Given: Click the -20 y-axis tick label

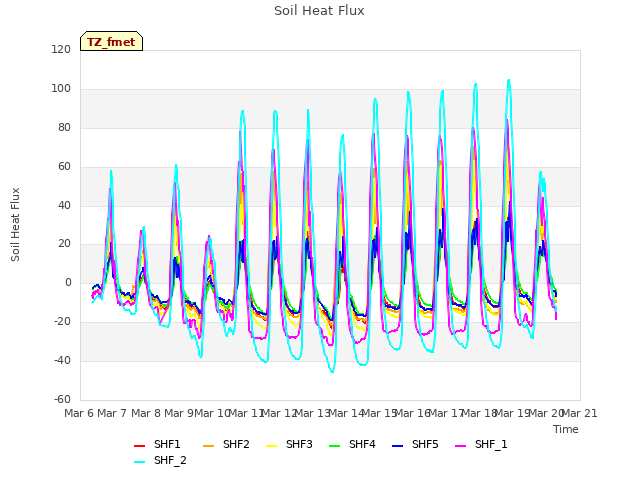Looking at the screenshot, I should pos(62,322).
